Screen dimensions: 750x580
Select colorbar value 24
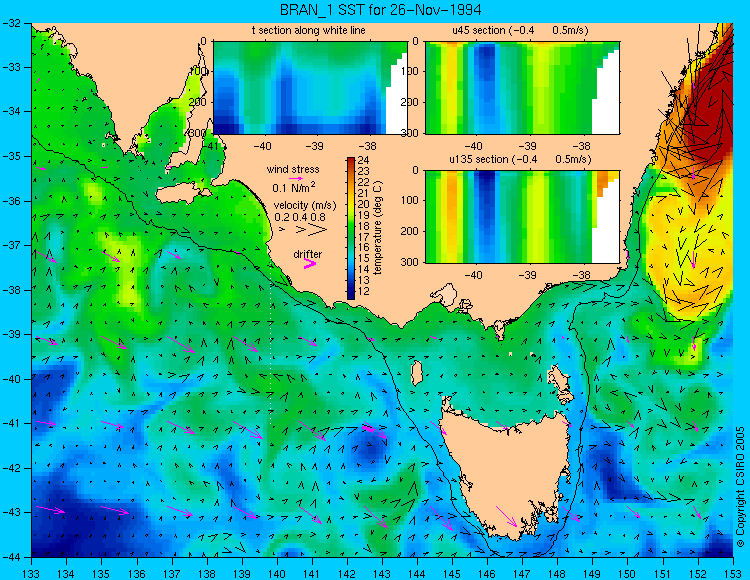(x=364, y=161)
